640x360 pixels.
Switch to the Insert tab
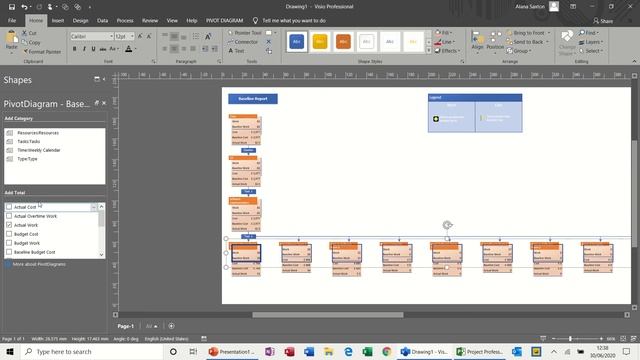pyautogui.click(x=58, y=20)
